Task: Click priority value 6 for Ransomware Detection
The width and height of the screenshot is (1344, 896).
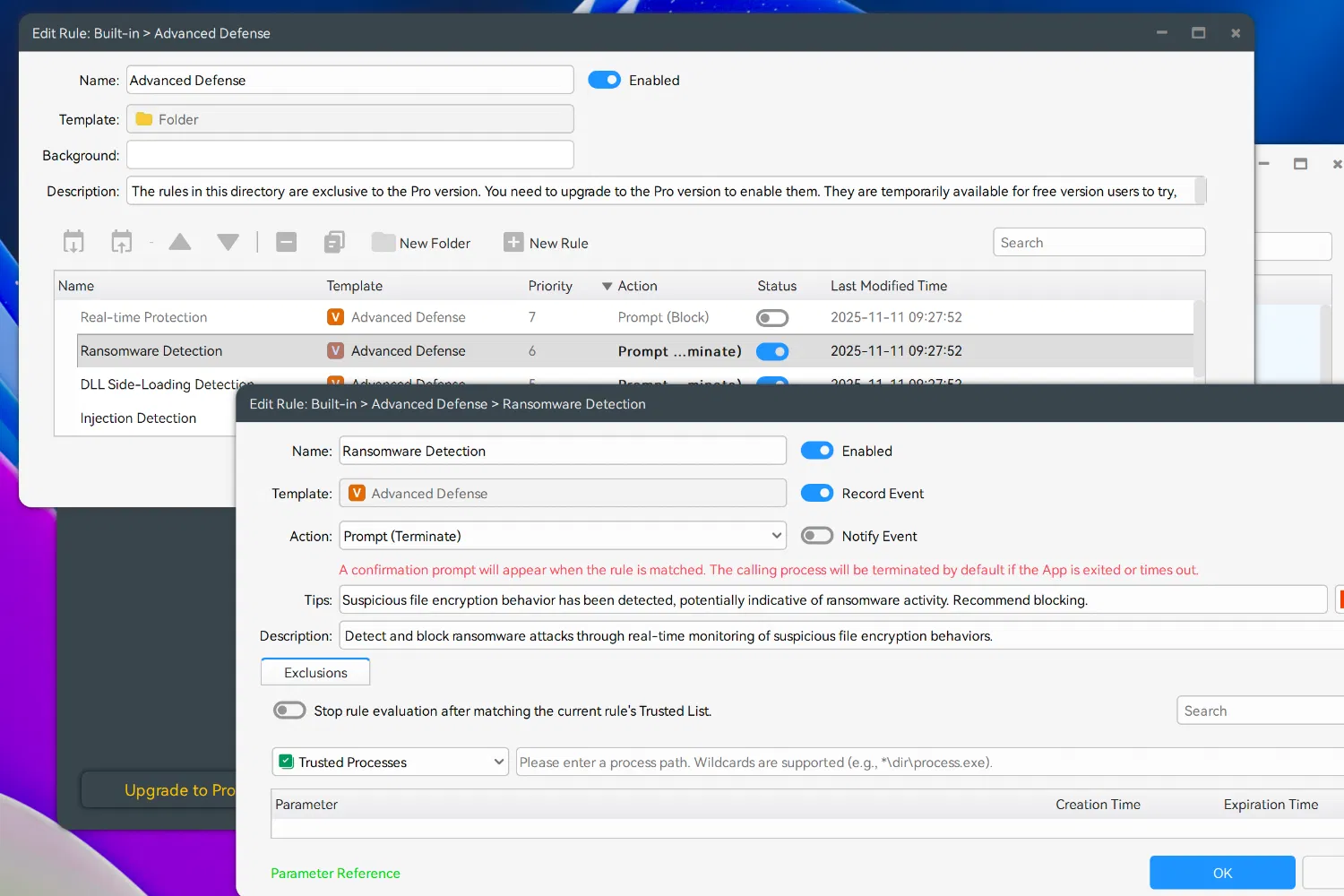Action: coord(532,351)
